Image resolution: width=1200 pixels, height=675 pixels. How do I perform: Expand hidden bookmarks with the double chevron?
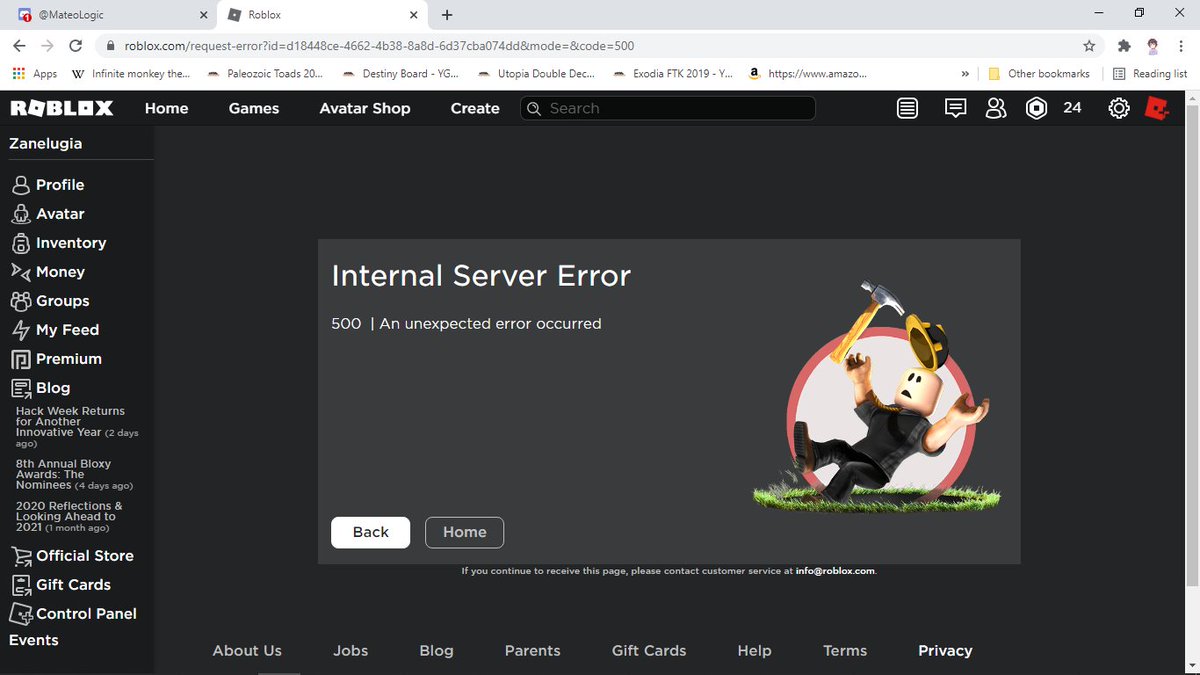pyautogui.click(x=965, y=74)
